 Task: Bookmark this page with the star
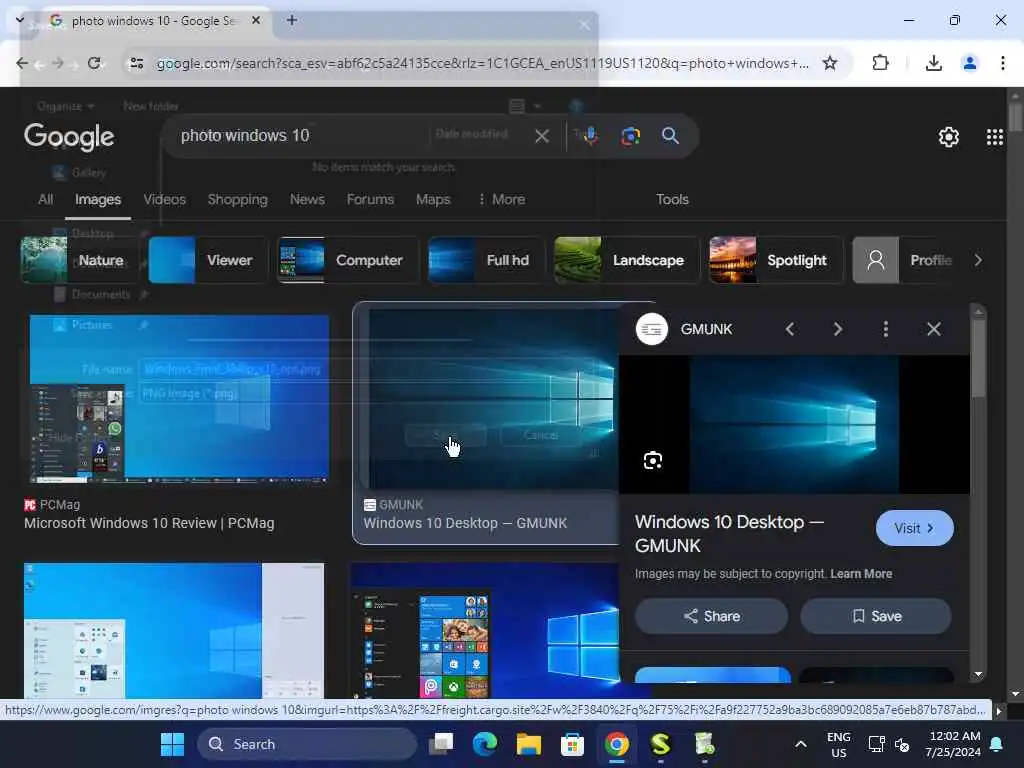(x=829, y=63)
